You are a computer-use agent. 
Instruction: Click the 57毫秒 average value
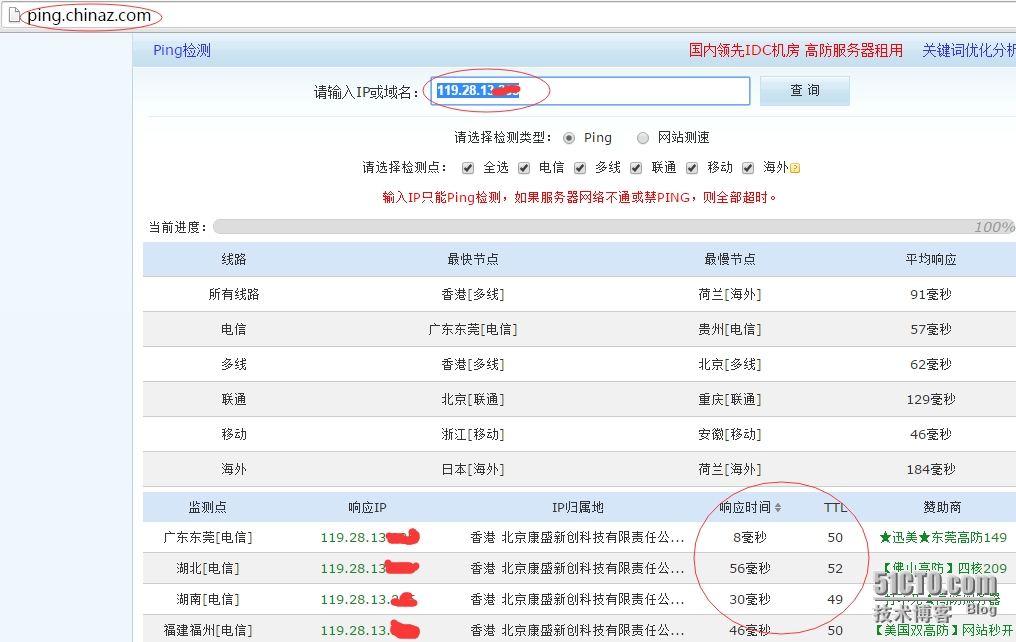pos(931,329)
